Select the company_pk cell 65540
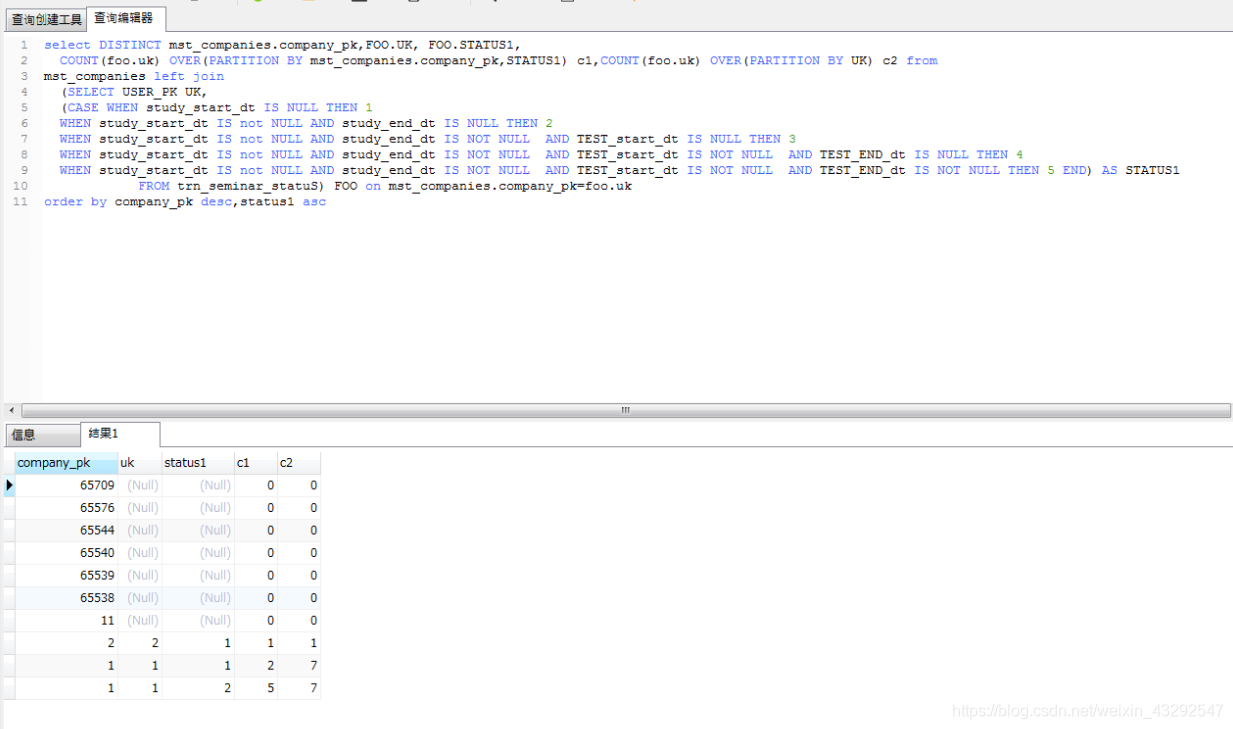 point(67,553)
